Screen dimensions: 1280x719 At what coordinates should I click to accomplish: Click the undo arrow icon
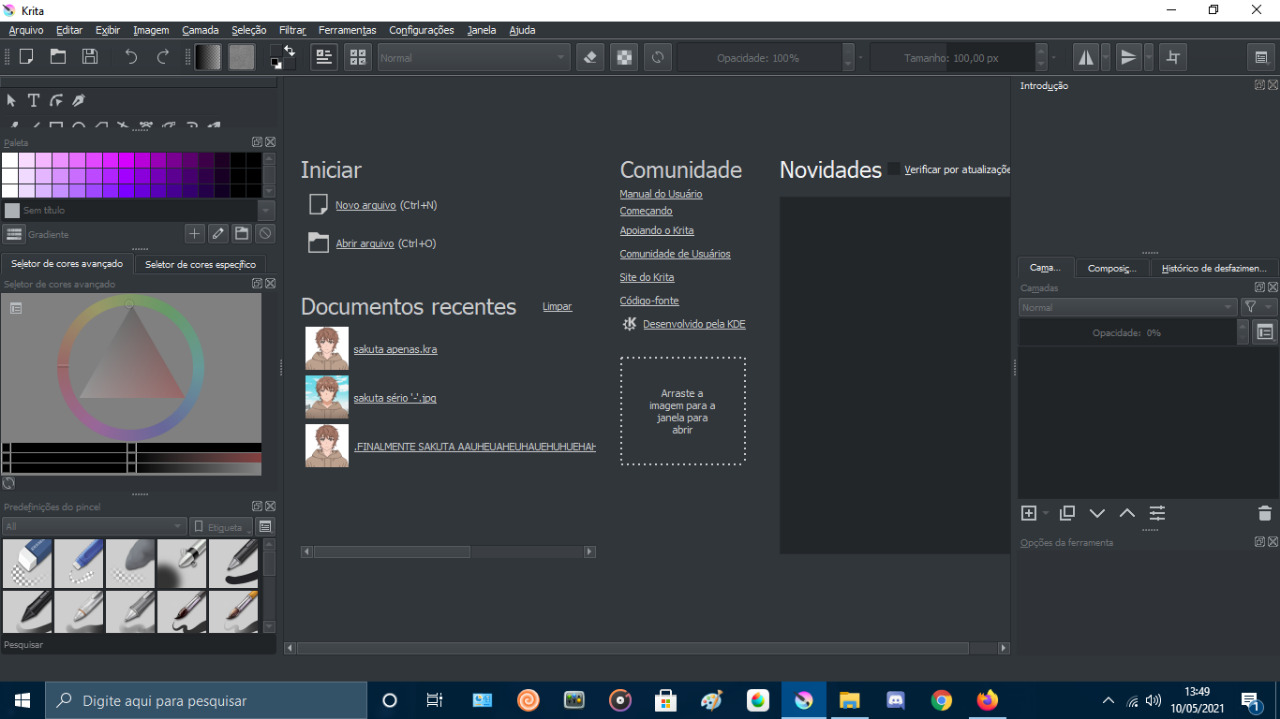[131, 57]
